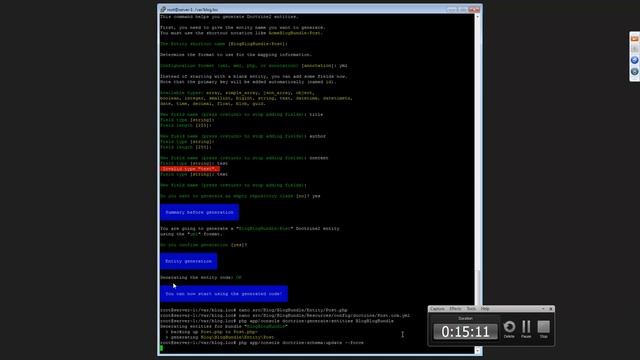Click the doctrine:generate:entities command line
This screenshot has height=360, width=640.
[277, 321]
